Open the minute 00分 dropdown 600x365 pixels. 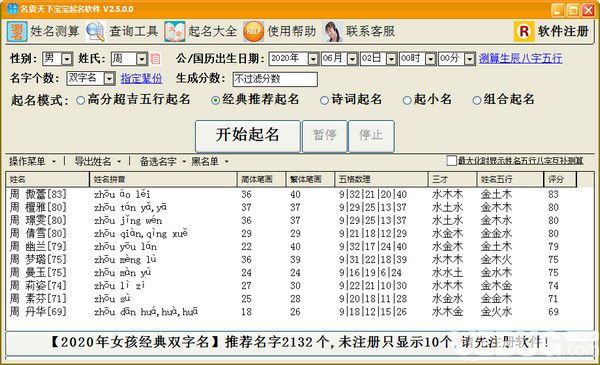click(x=470, y=59)
